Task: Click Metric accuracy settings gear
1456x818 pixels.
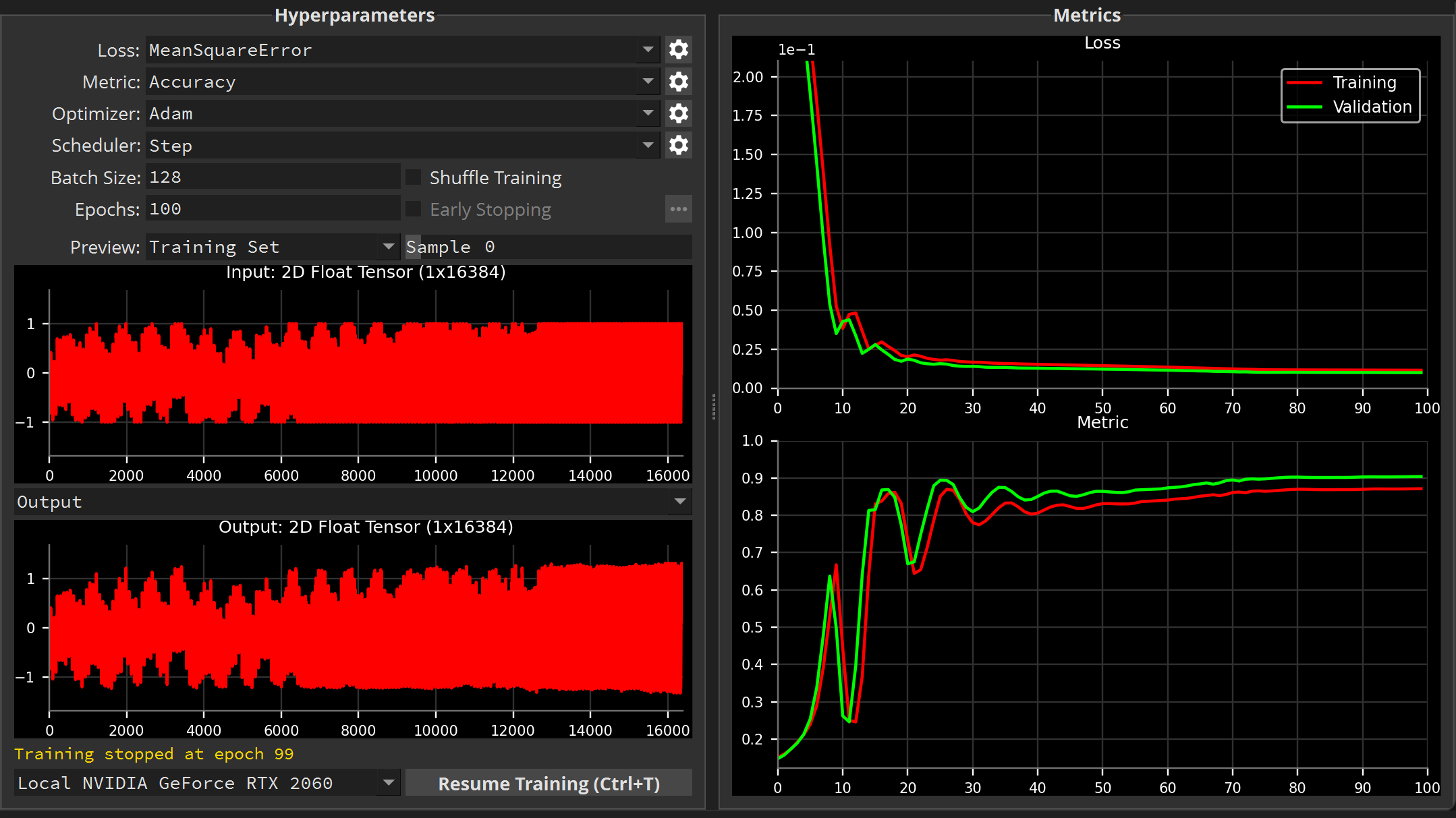Action: click(678, 82)
